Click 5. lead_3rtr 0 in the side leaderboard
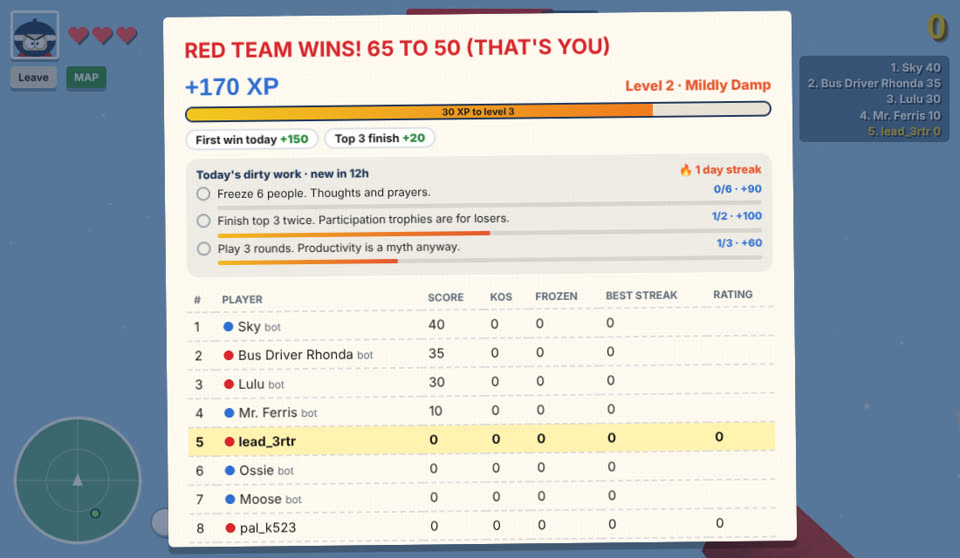 point(904,131)
